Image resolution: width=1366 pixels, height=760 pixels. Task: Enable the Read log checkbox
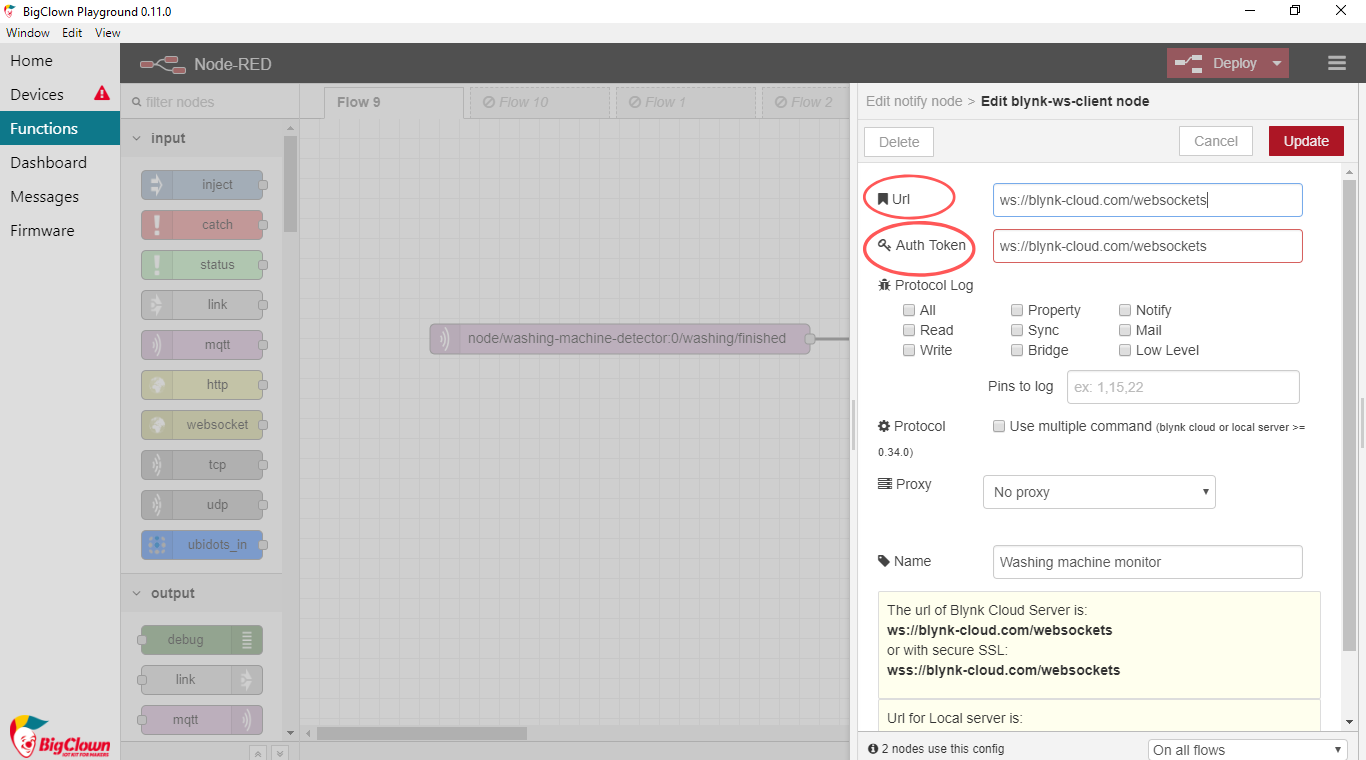click(909, 330)
